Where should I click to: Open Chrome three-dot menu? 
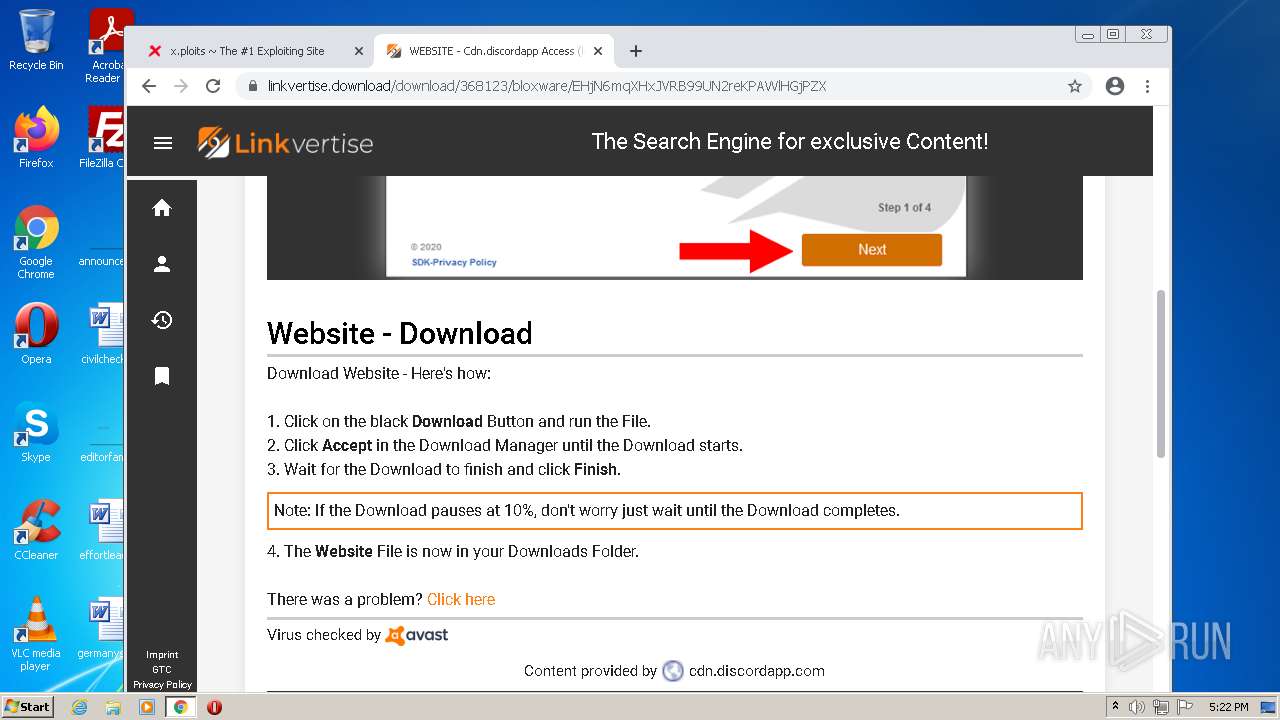click(1148, 86)
